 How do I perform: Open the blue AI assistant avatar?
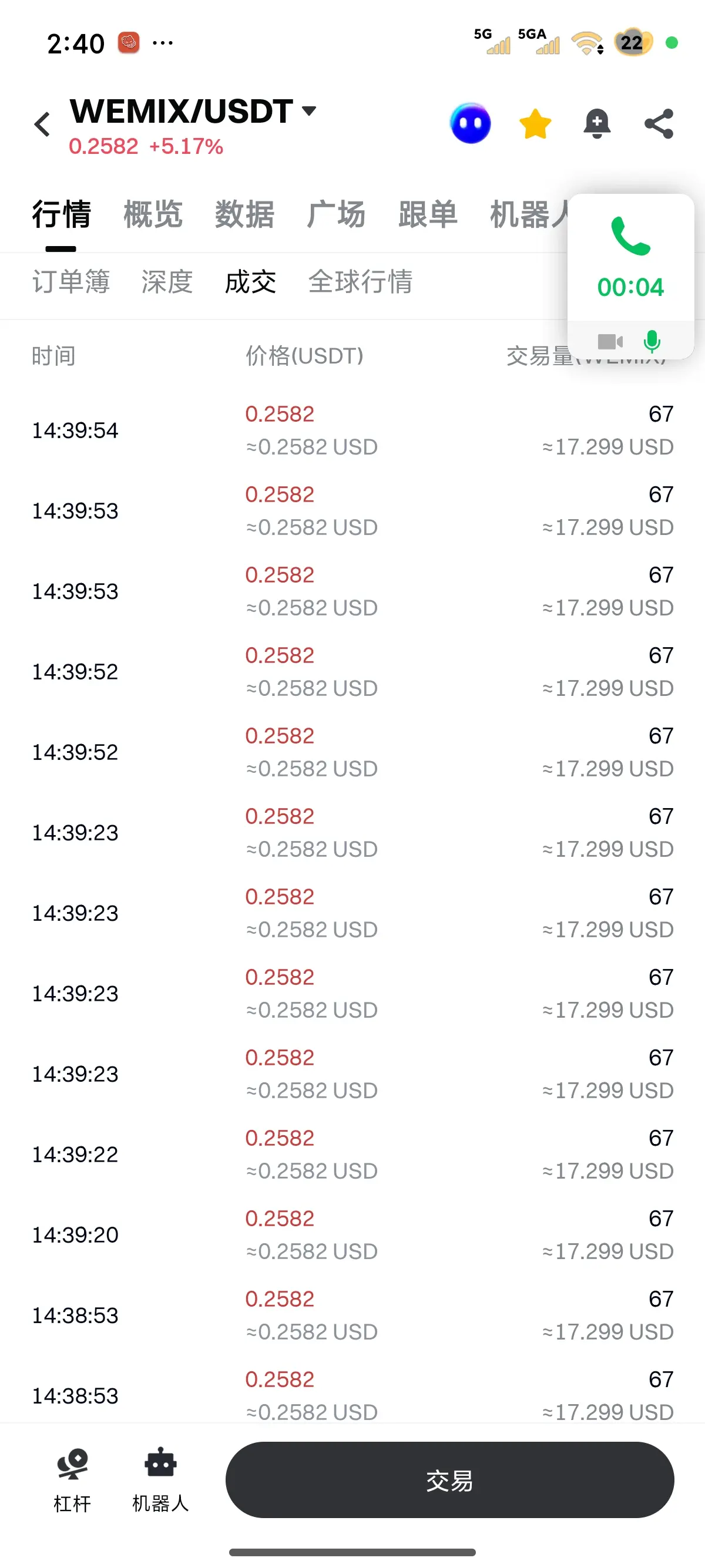click(470, 123)
